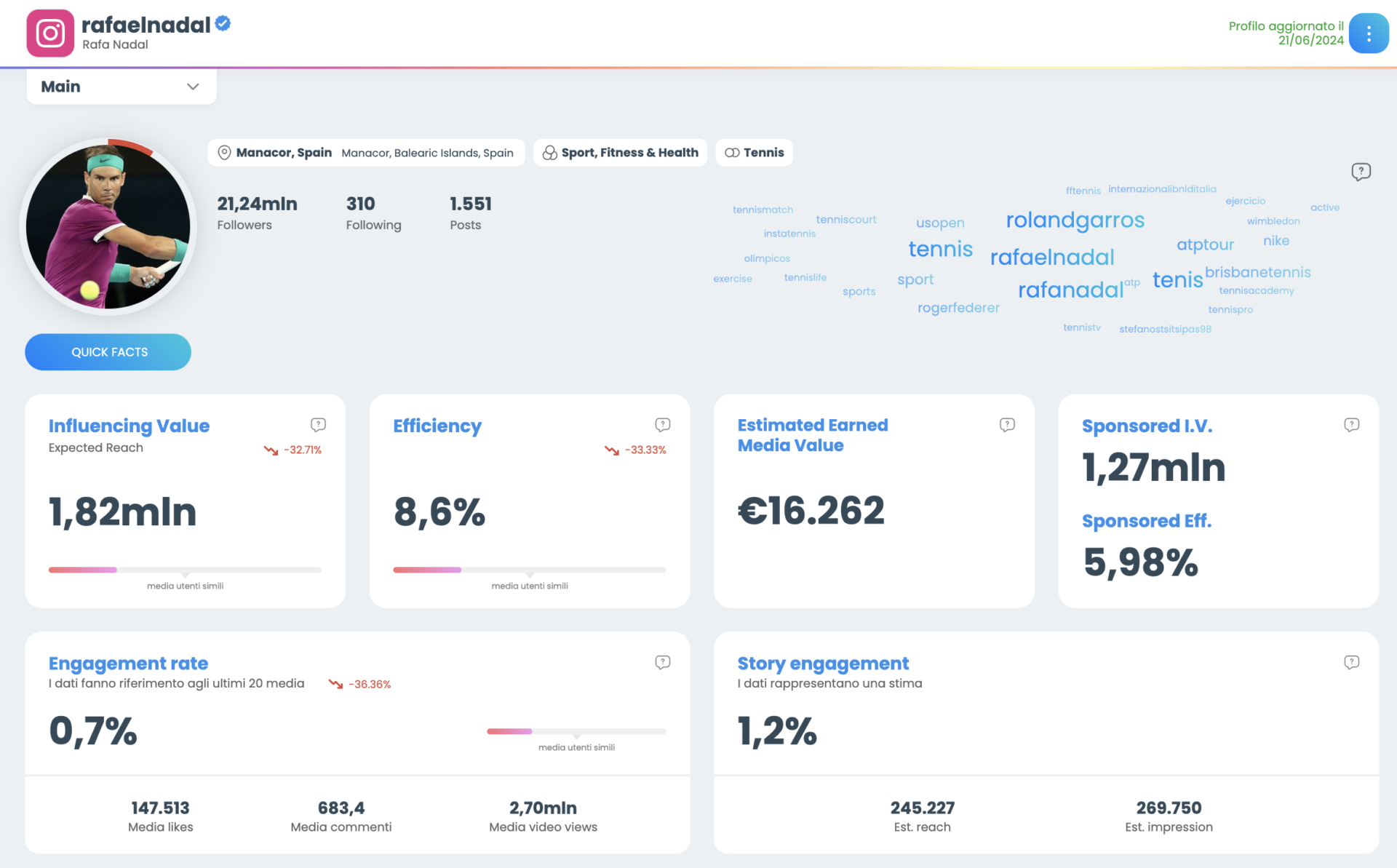Click the Tennis tag
This screenshot has width=1397, height=868.
754,153
